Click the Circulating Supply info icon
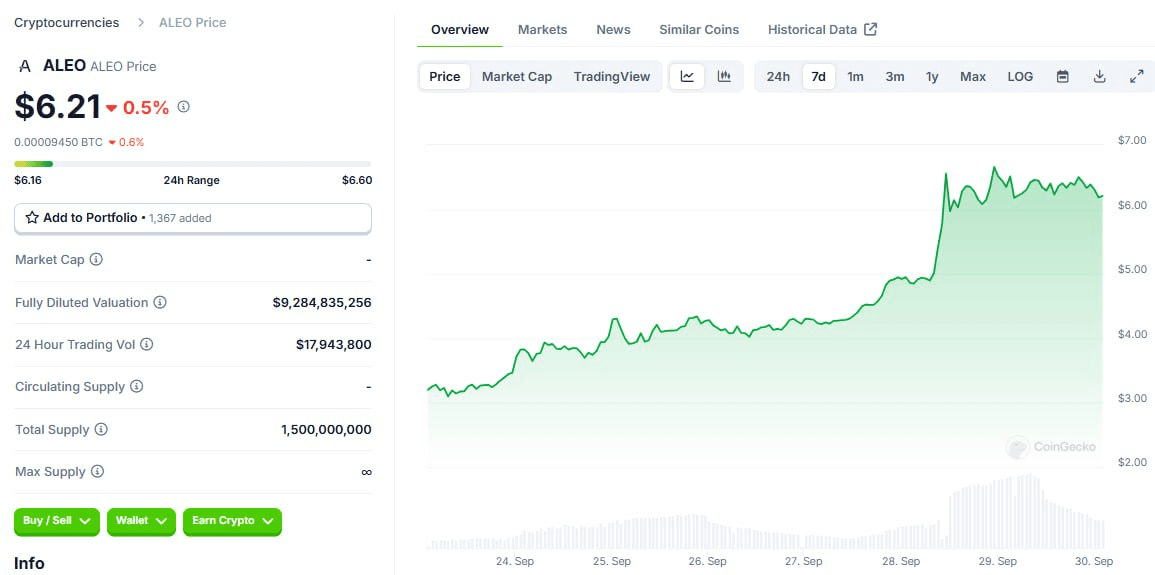The image size is (1155, 575). [136, 387]
